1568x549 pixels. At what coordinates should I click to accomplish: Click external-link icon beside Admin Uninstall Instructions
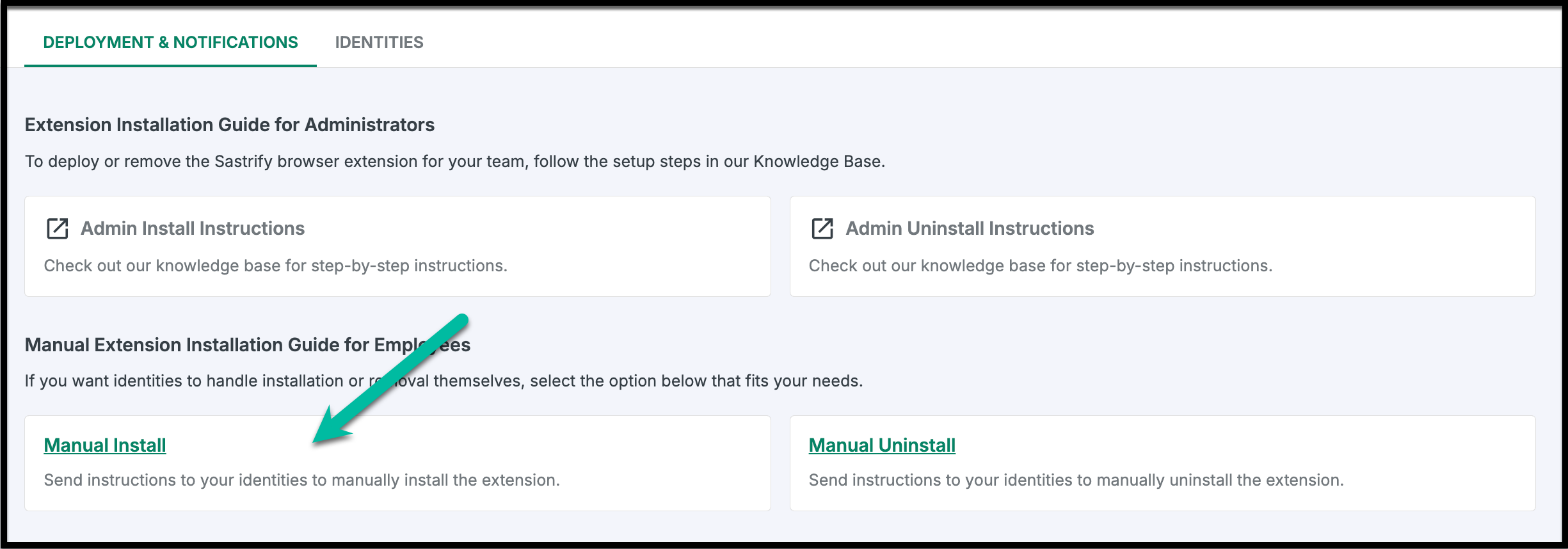(822, 228)
